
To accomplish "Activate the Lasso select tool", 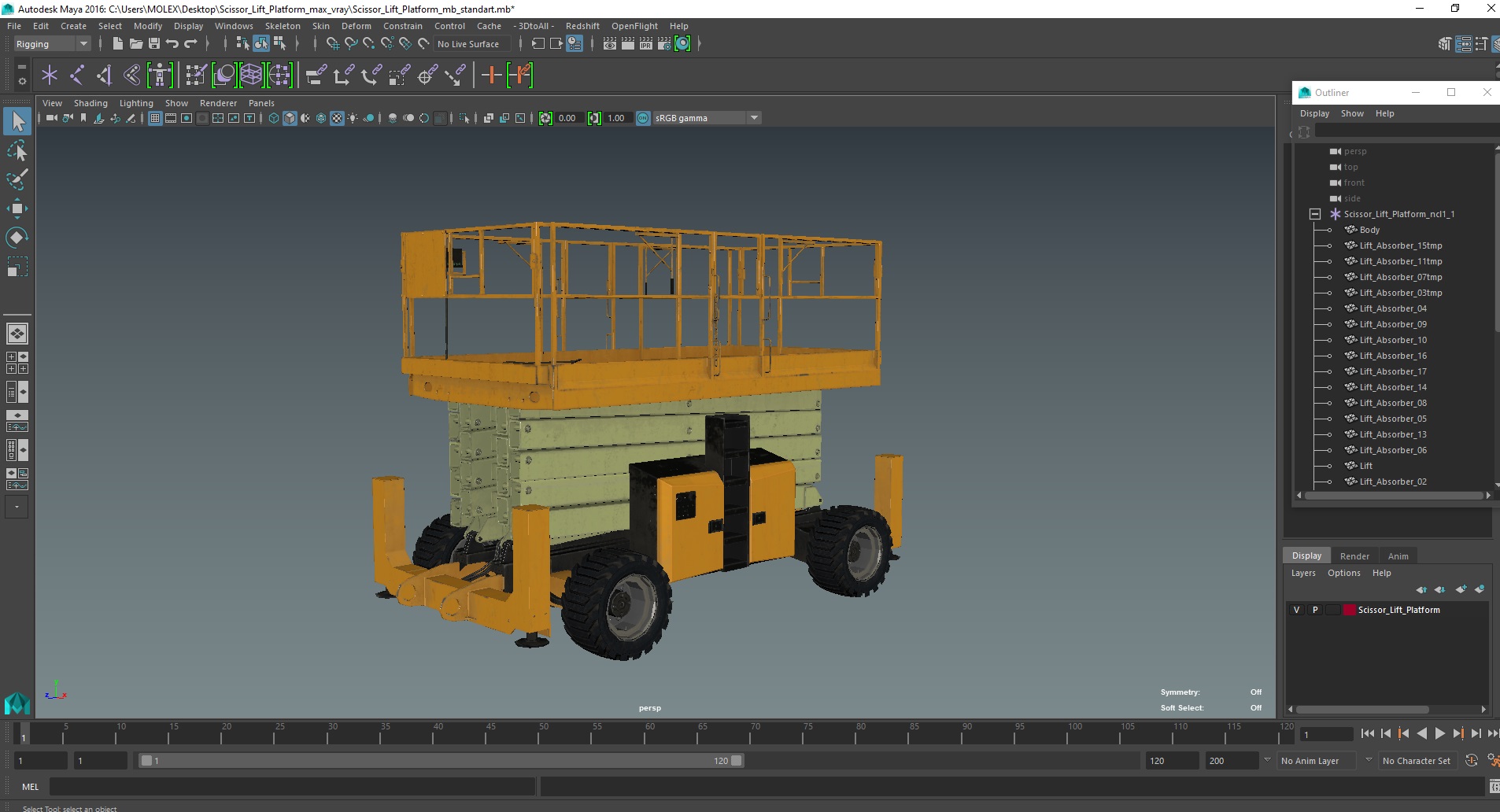I will tap(17, 150).
